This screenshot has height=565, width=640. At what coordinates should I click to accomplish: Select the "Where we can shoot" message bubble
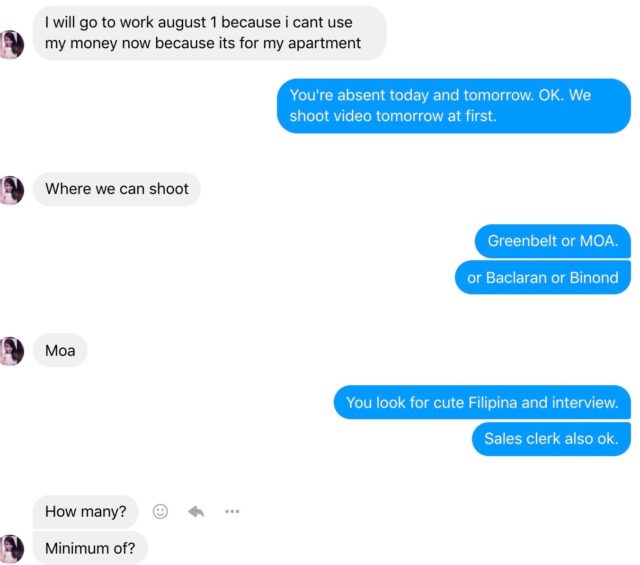tap(117, 189)
